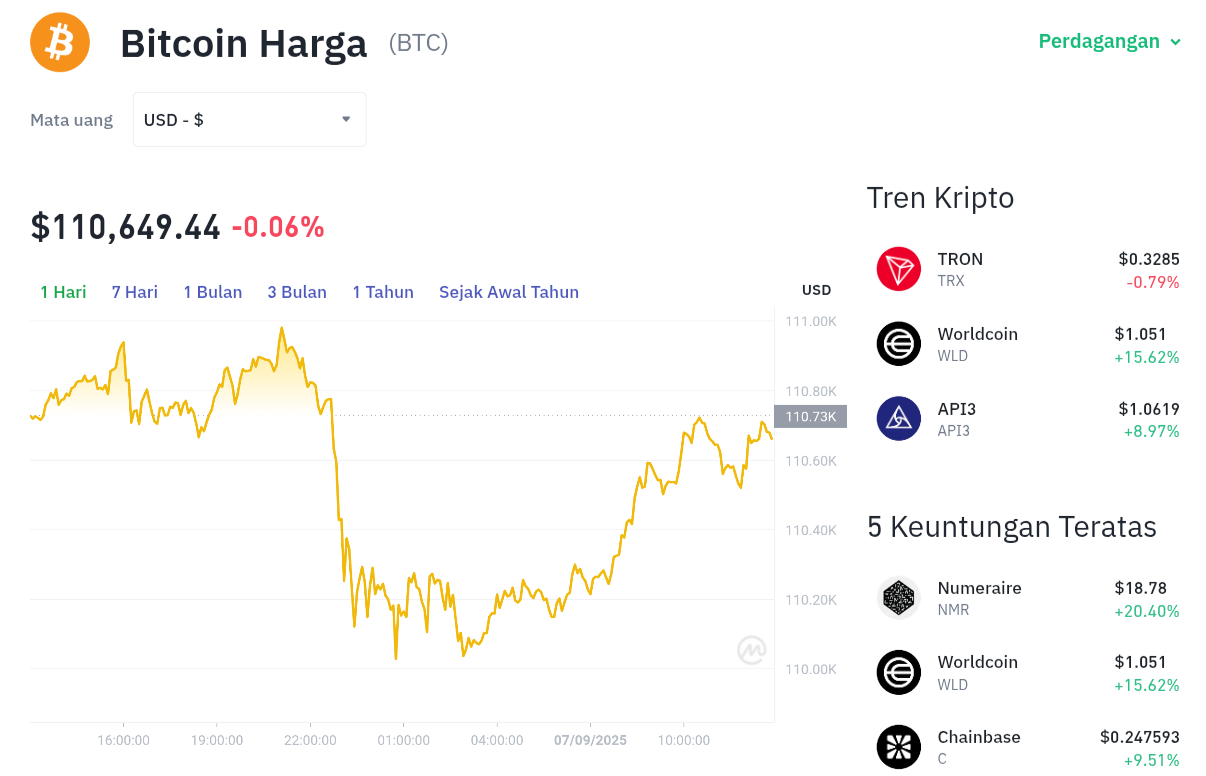Expand the Perdagangan dropdown menu
1206x776 pixels.
(x=1110, y=41)
